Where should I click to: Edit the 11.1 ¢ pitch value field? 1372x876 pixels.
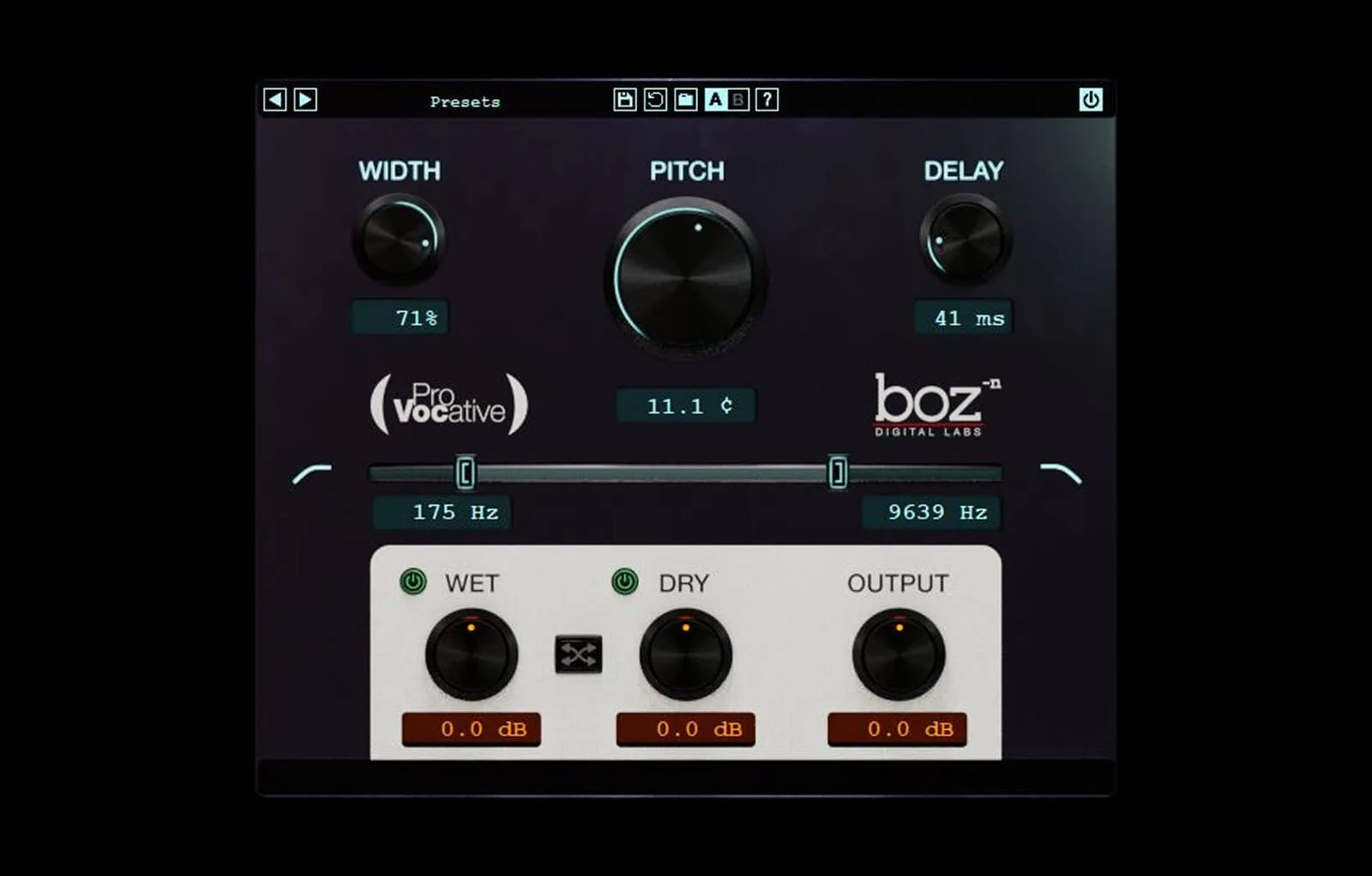tap(686, 405)
